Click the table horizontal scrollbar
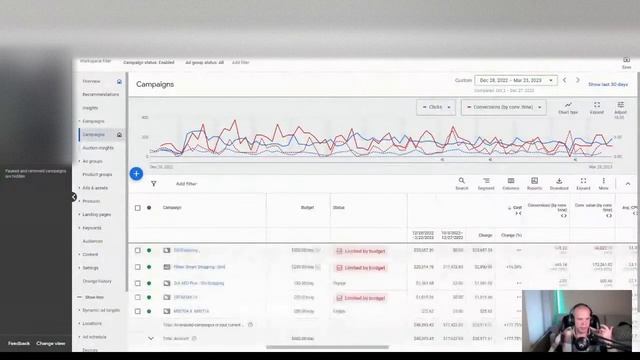Image resolution: width=640 pixels, height=360 pixels. click(327, 347)
